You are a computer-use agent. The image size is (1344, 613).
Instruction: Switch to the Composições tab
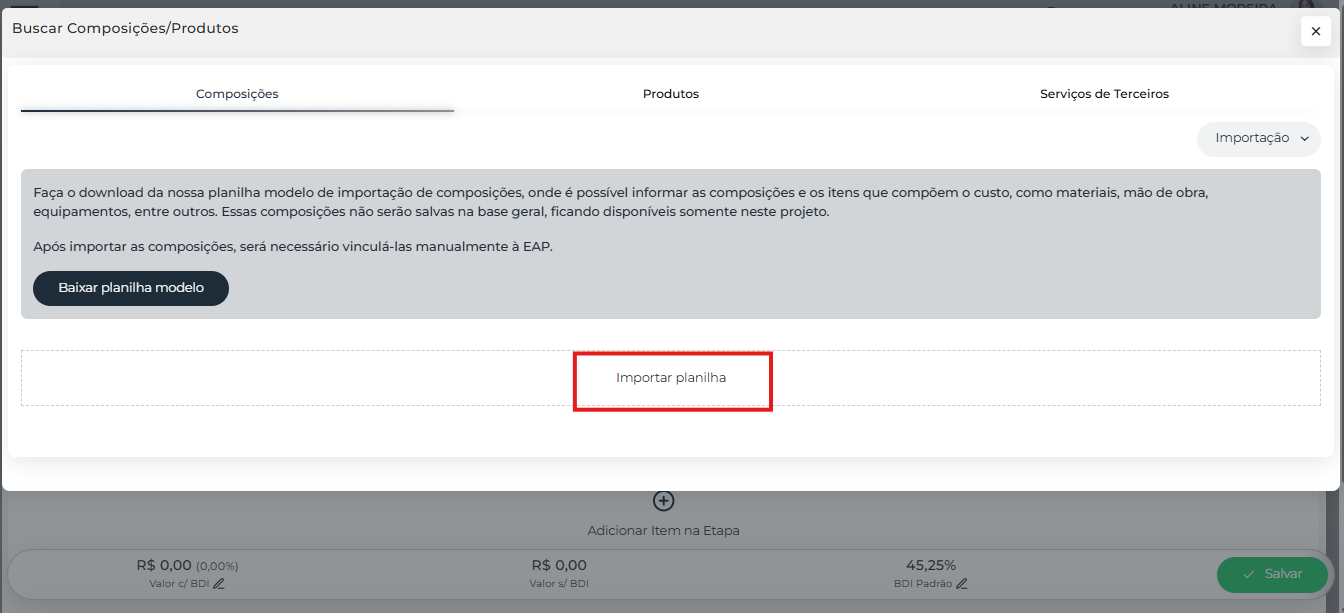click(x=237, y=94)
